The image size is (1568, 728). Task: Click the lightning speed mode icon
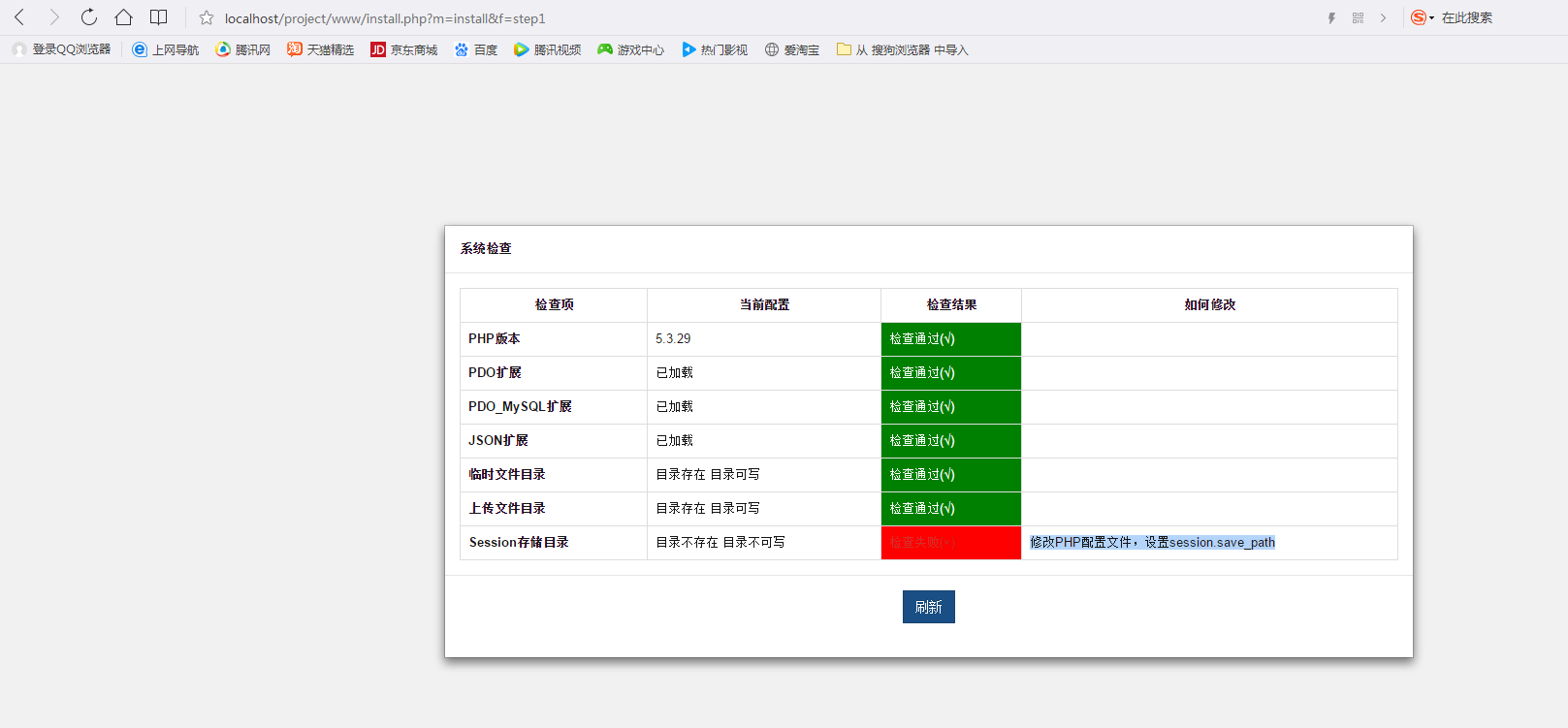point(1331,18)
